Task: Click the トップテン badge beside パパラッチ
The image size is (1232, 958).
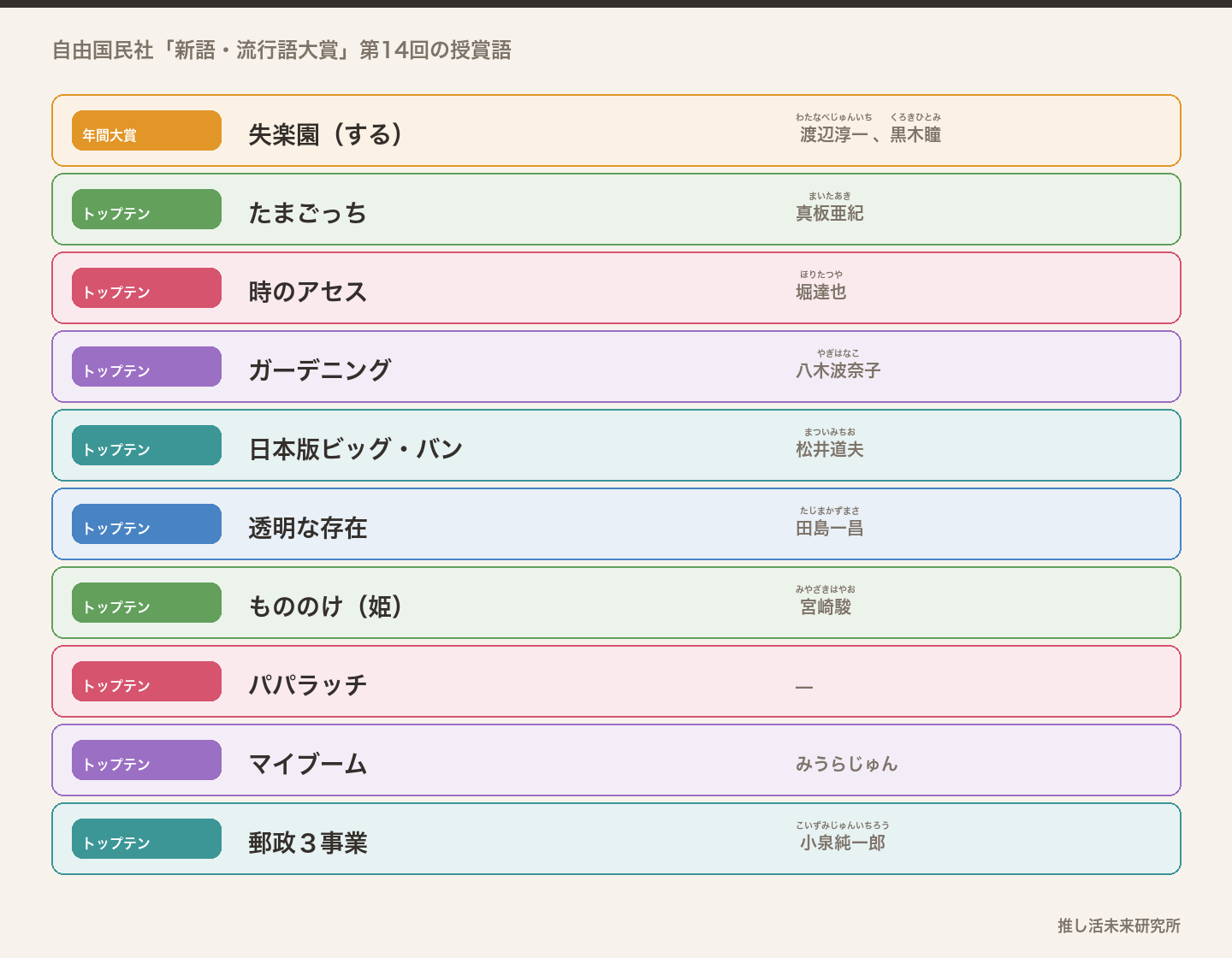Action: (146, 682)
